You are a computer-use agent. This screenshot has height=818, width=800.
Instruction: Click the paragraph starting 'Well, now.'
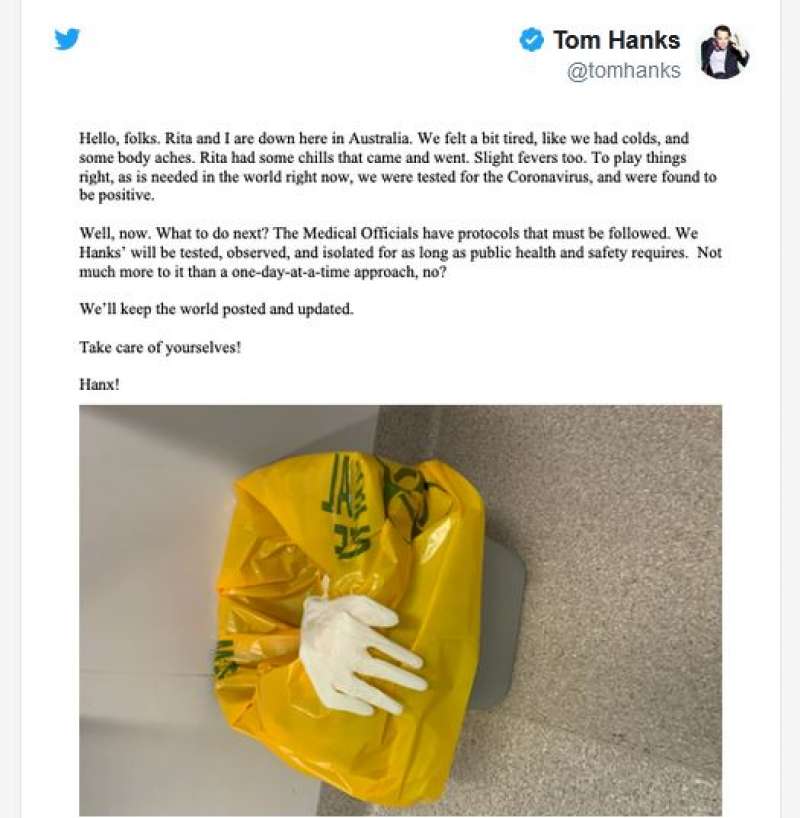point(400,252)
